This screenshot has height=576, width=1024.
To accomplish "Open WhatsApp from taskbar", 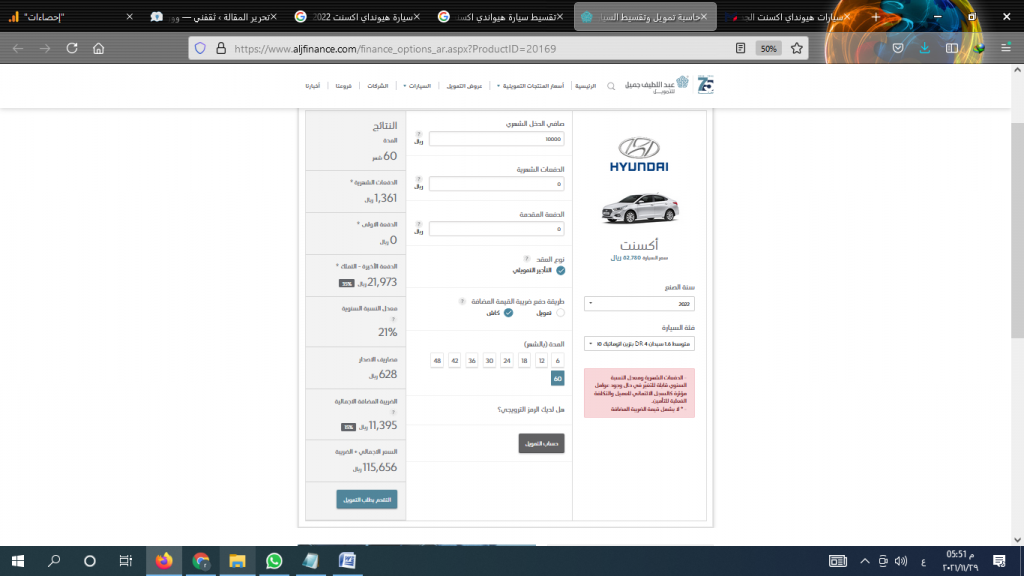I will [274, 561].
